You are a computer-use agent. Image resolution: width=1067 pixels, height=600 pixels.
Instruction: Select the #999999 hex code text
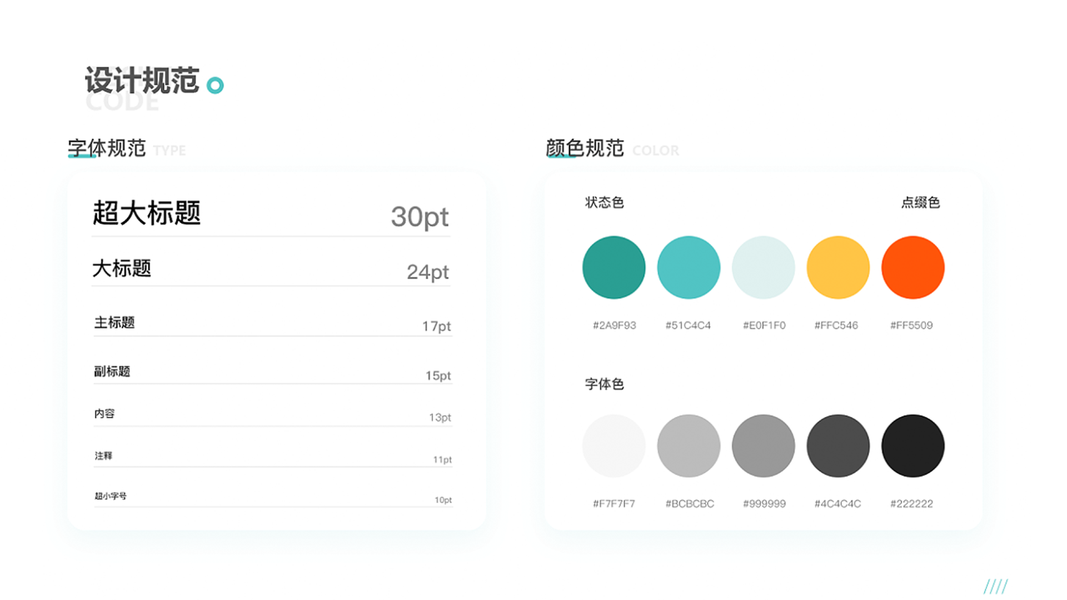pyautogui.click(x=764, y=503)
